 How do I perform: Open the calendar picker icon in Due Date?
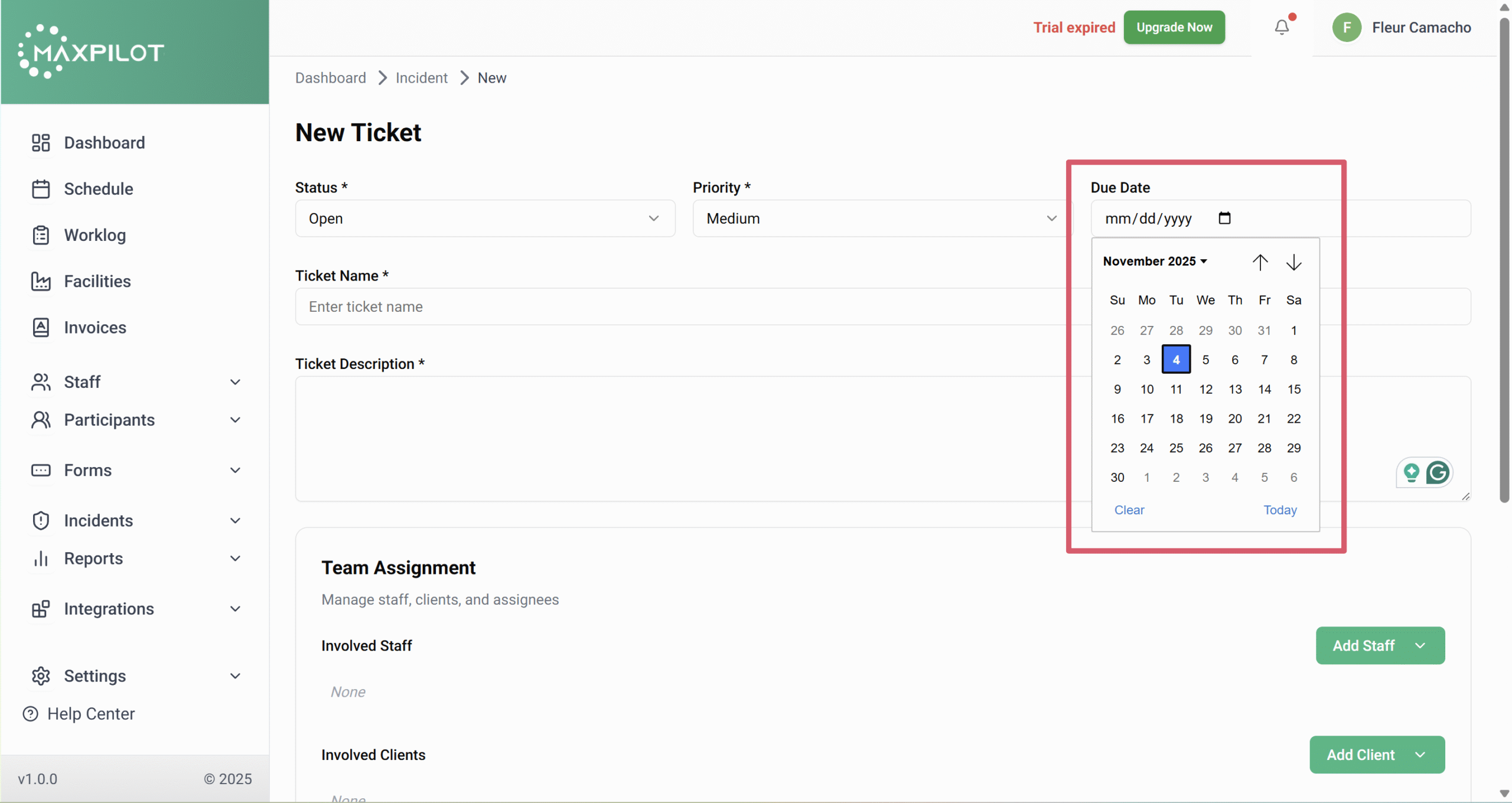1224,218
